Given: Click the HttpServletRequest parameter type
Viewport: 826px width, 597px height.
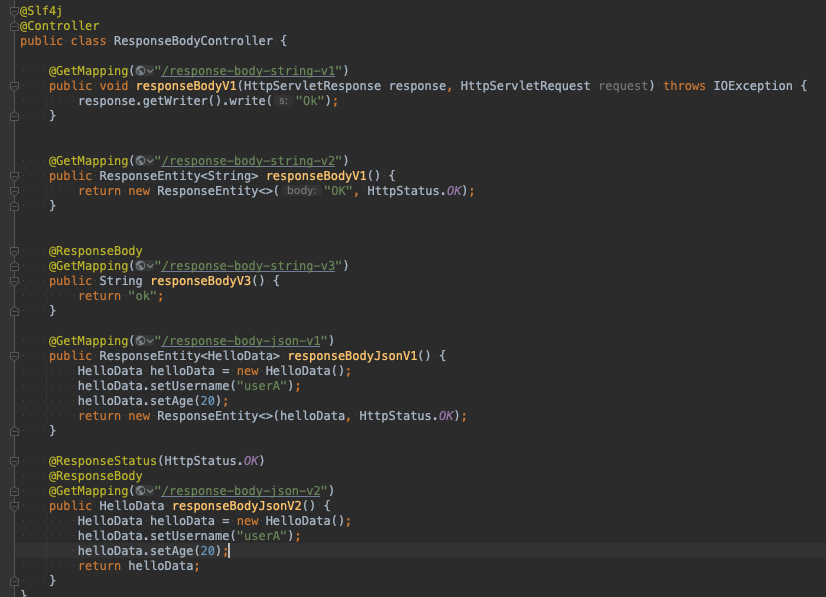Looking at the screenshot, I should coord(525,86).
